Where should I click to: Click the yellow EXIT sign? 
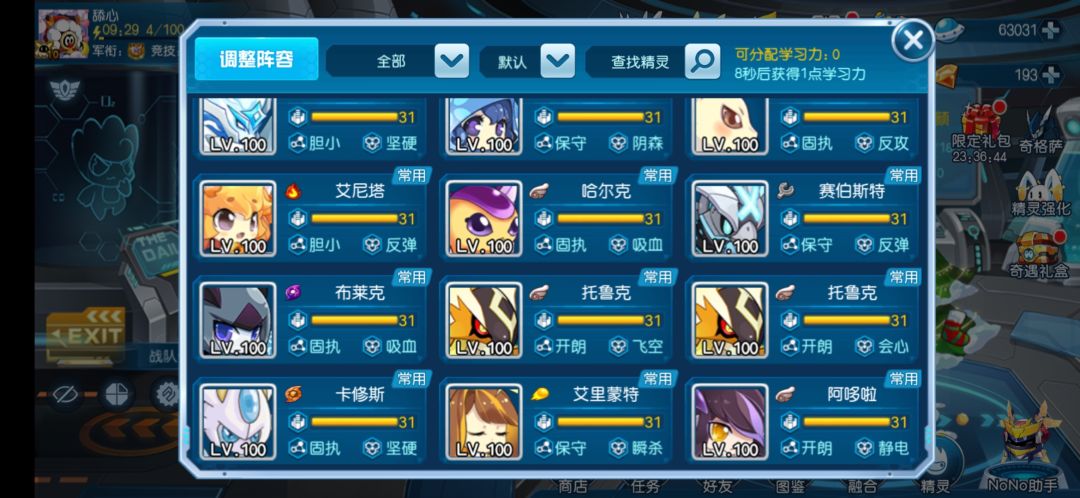click(x=86, y=336)
